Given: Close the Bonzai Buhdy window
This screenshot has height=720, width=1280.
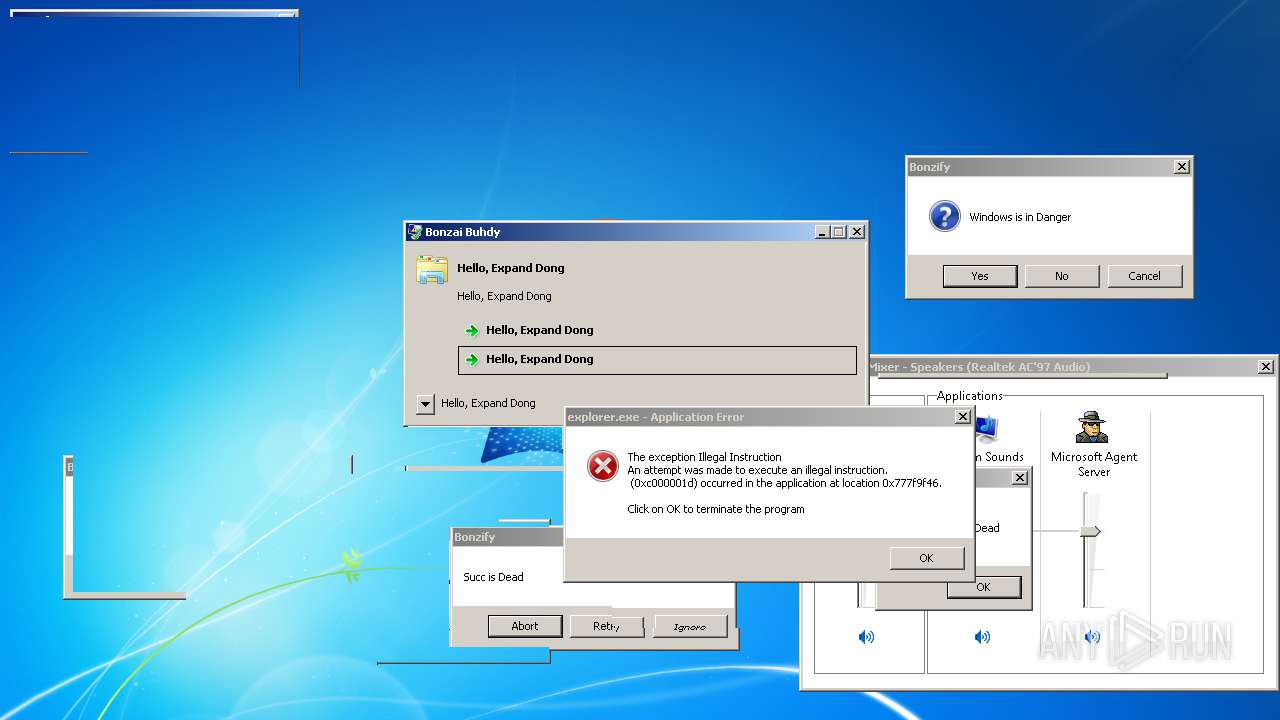Looking at the screenshot, I should pyautogui.click(x=856, y=232).
